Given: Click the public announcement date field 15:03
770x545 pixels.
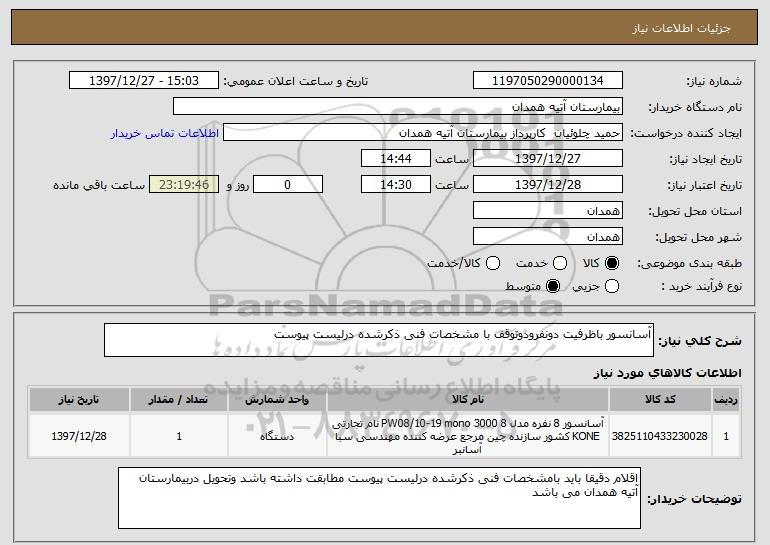Looking at the screenshot, I should click(144, 81).
